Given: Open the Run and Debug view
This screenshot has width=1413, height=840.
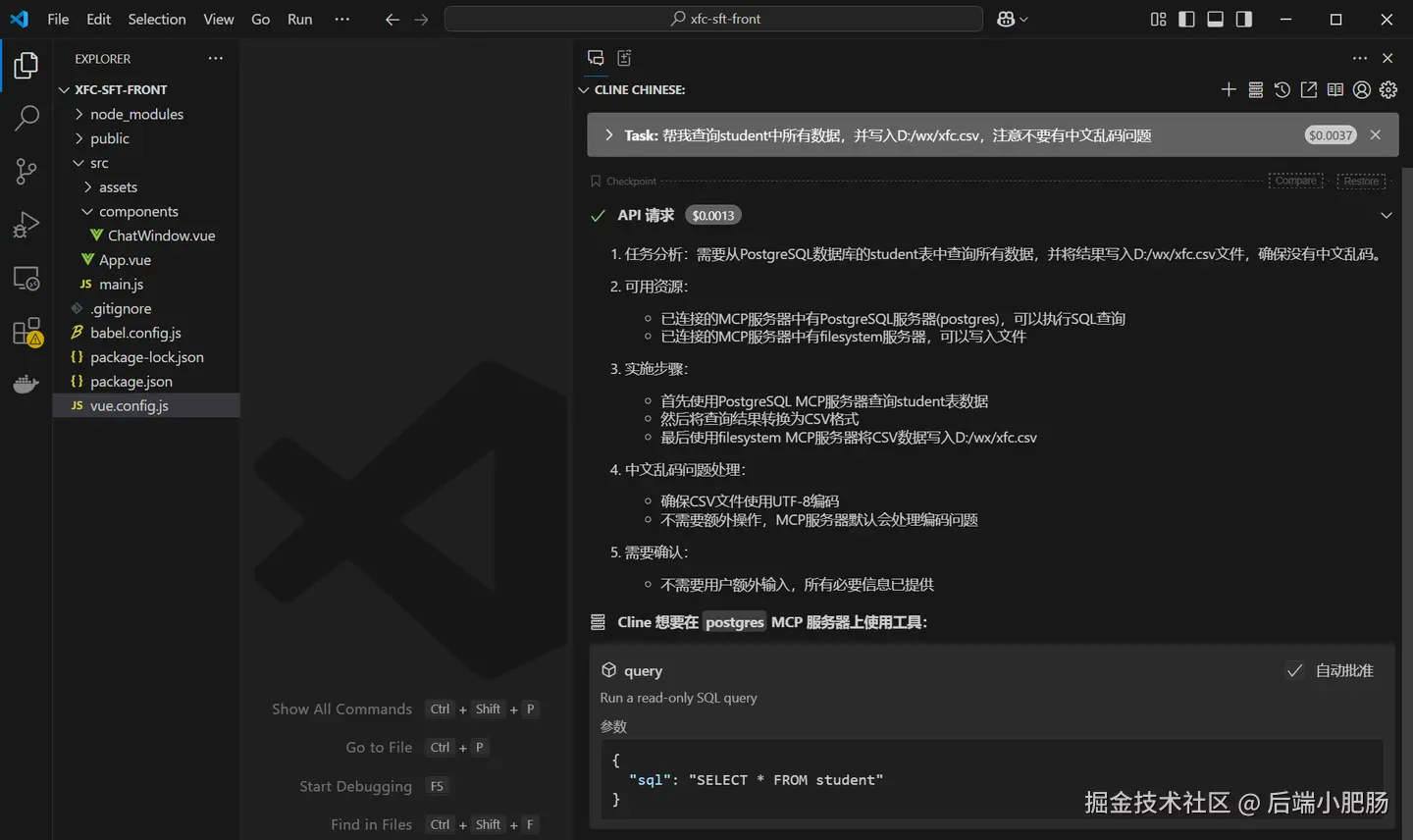Looking at the screenshot, I should tap(26, 225).
